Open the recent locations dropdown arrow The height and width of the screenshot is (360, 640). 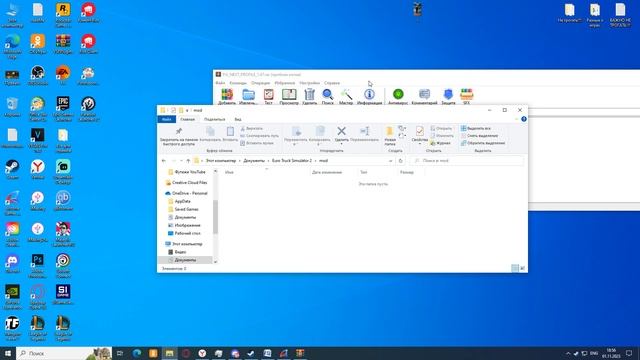[181, 161]
